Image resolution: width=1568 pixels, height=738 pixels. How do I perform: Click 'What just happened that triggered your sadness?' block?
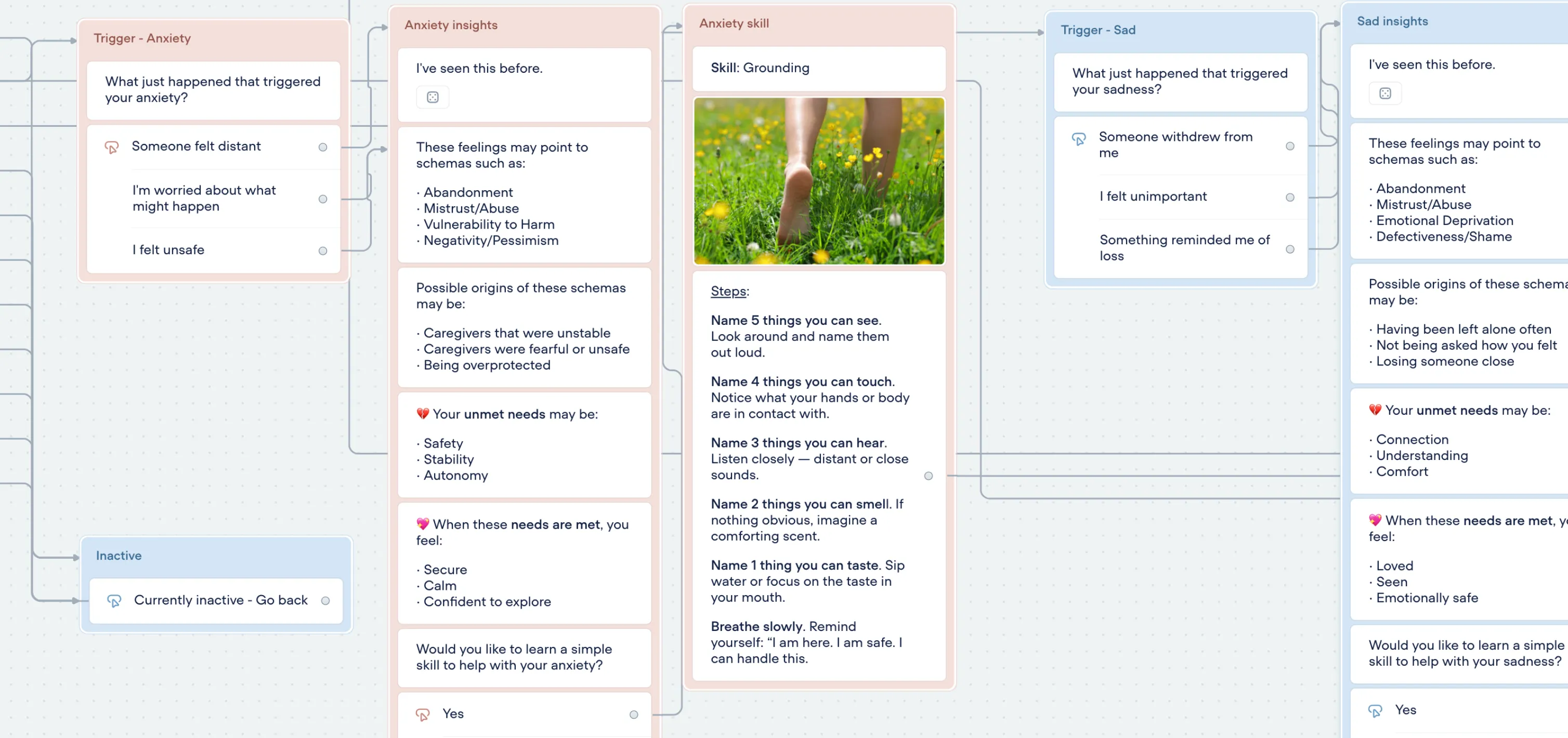(1180, 82)
